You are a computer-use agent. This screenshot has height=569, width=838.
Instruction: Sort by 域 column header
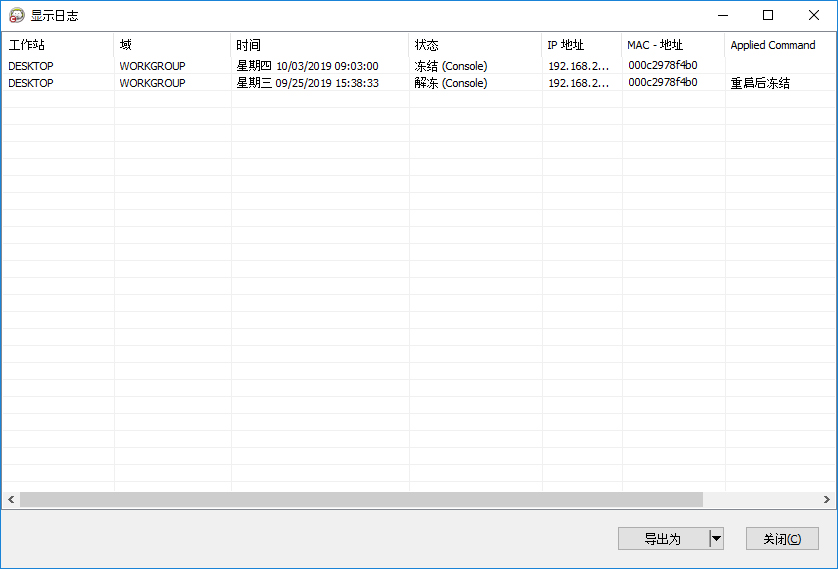[172, 45]
